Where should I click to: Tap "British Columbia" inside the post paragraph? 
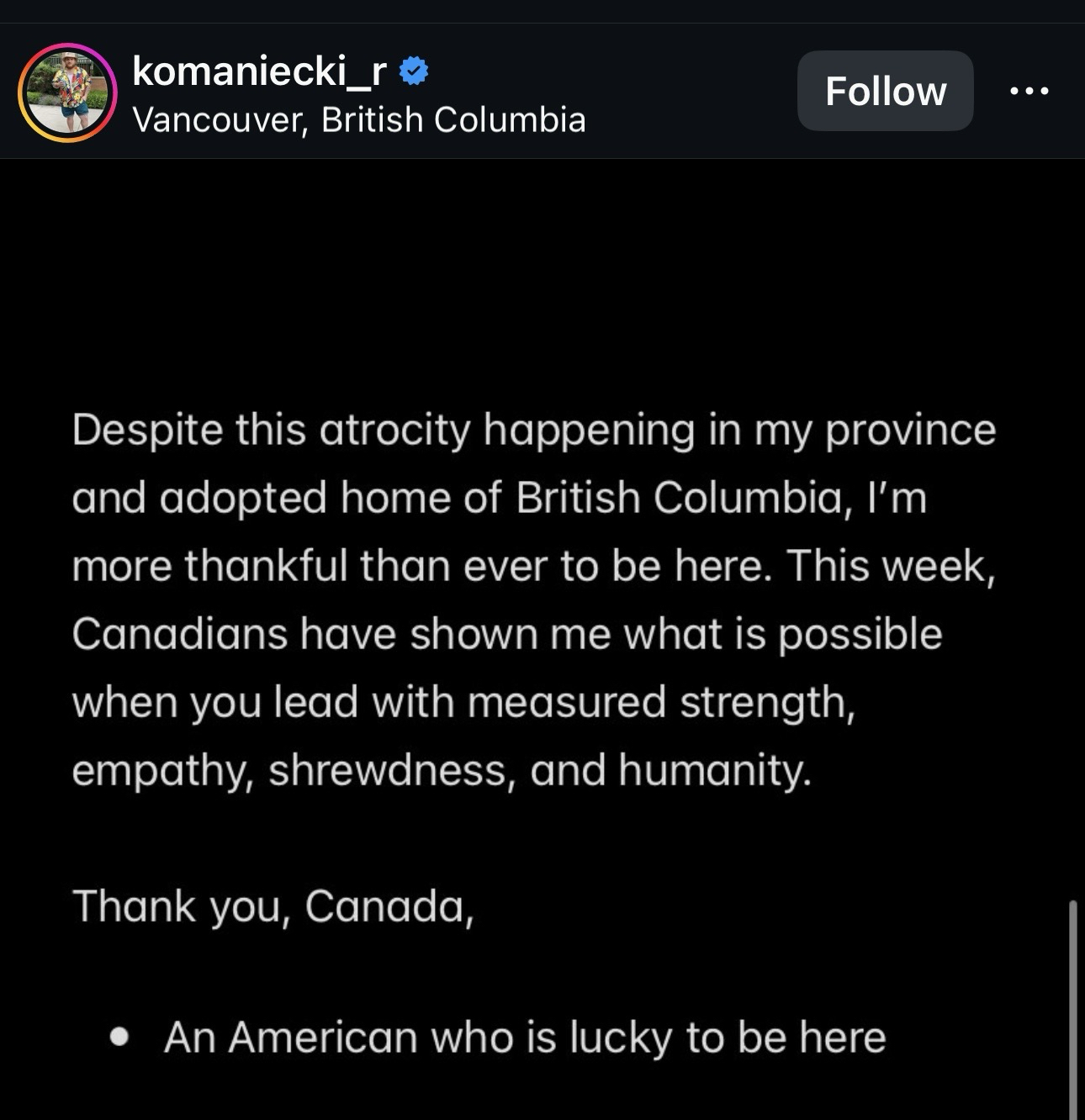(678, 498)
